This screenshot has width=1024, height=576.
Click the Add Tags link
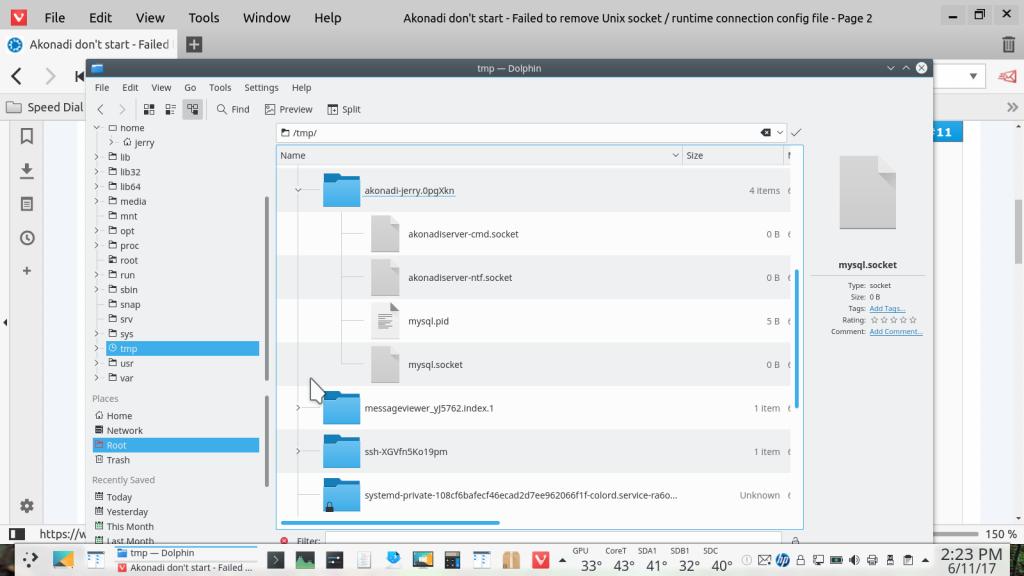887,309
